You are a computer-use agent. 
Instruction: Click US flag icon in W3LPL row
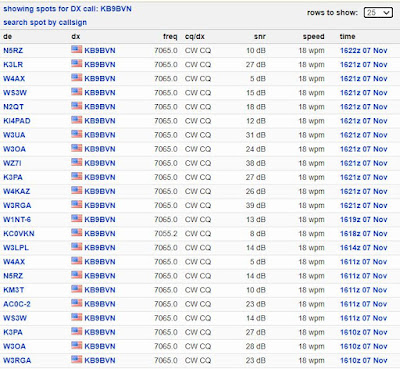[76, 247]
